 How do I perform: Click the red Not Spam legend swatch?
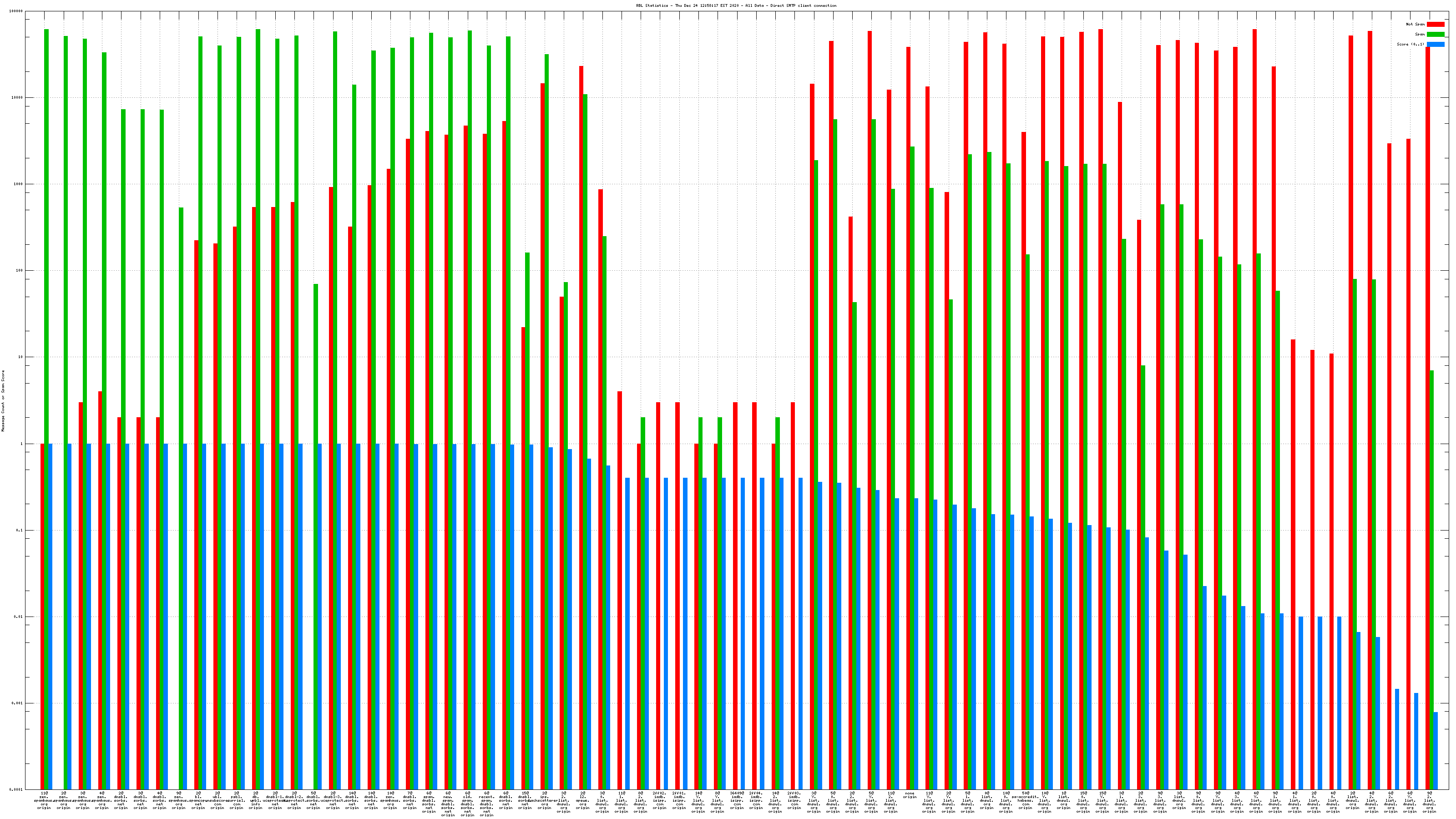coord(1436,24)
